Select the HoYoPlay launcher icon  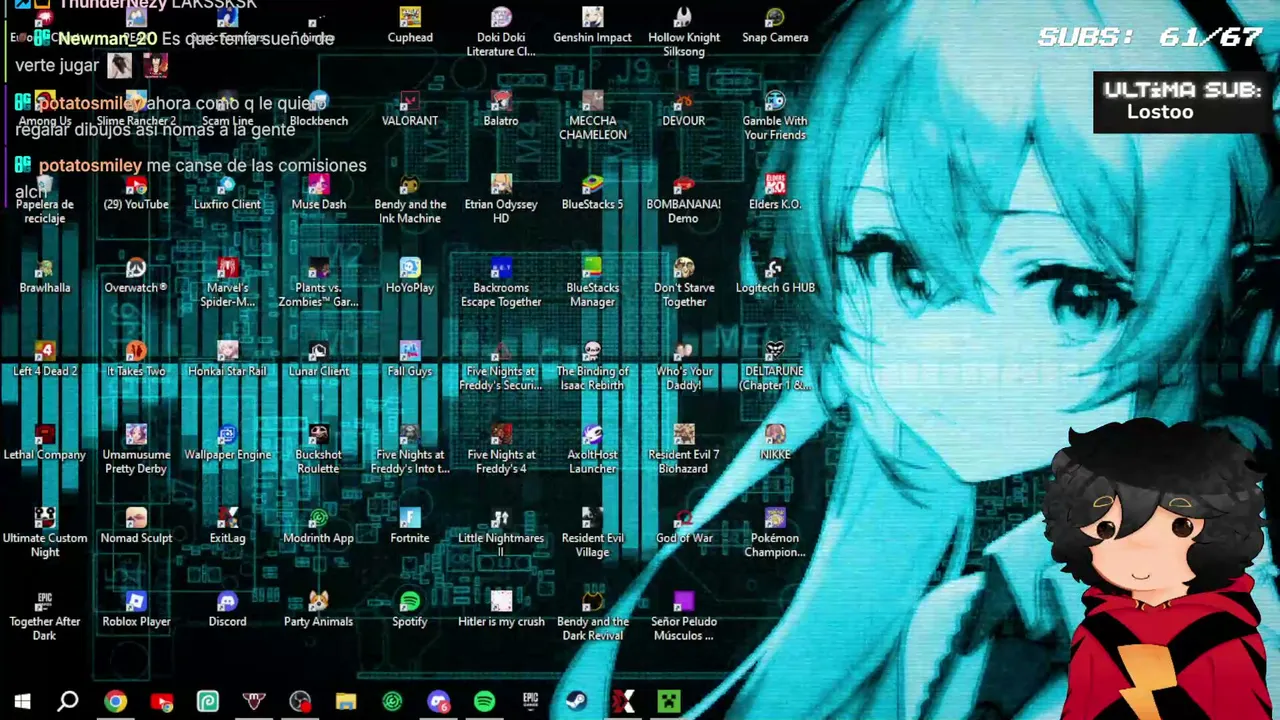[410, 276]
